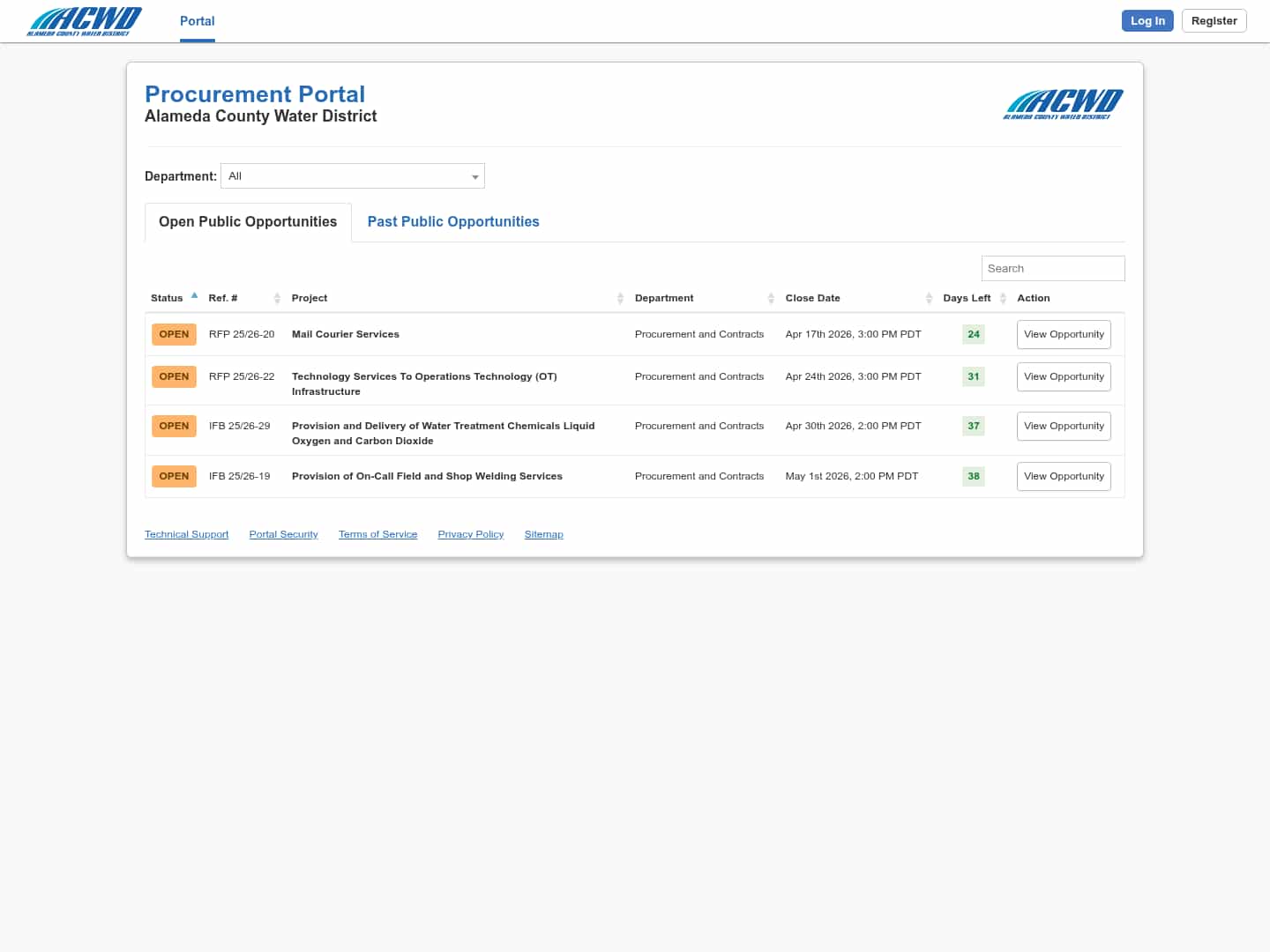Click the Register button
The height and width of the screenshot is (952, 1270).
click(x=1214, y=21)
